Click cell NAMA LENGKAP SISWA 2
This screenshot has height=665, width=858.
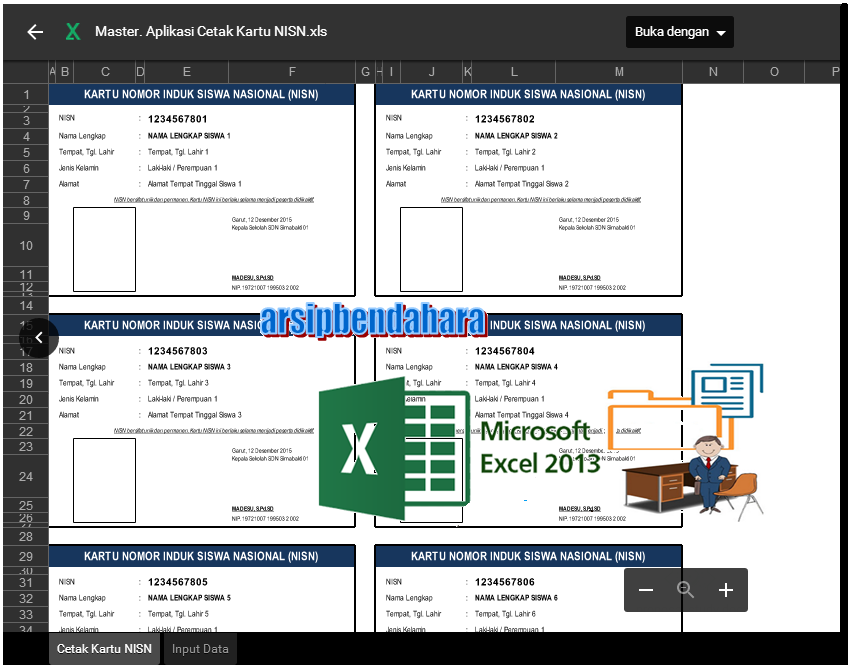(516, 136)
